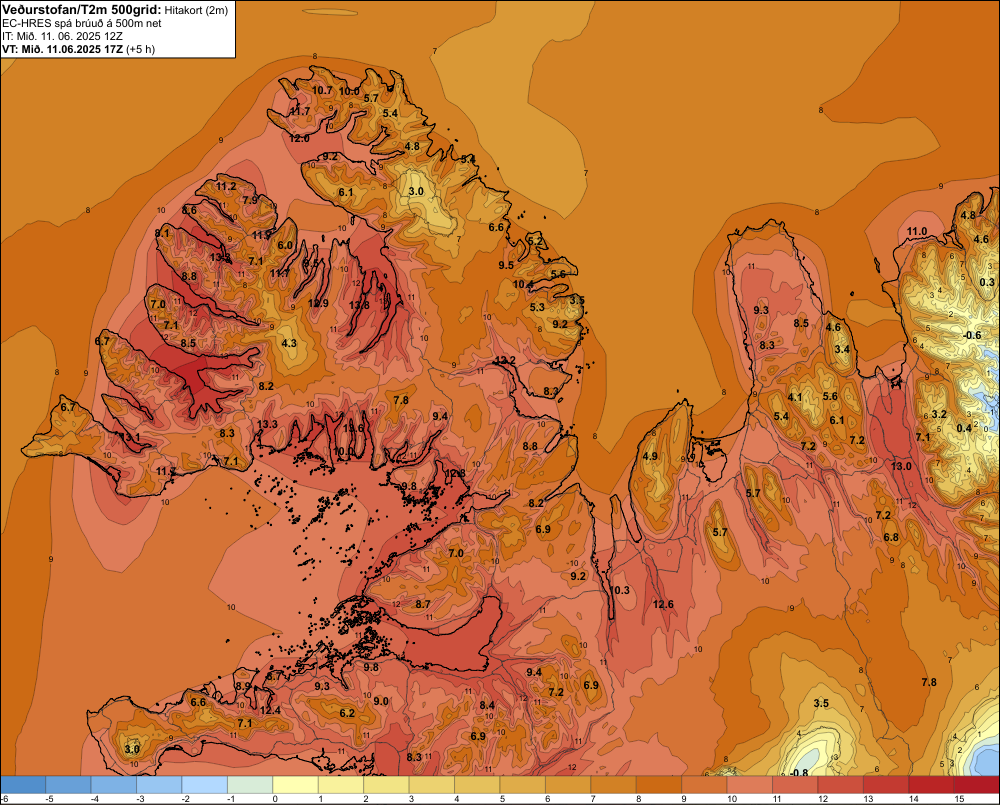Click the temperature value "12.4"
Screen dimensions: 1000x805
point(270,711)
